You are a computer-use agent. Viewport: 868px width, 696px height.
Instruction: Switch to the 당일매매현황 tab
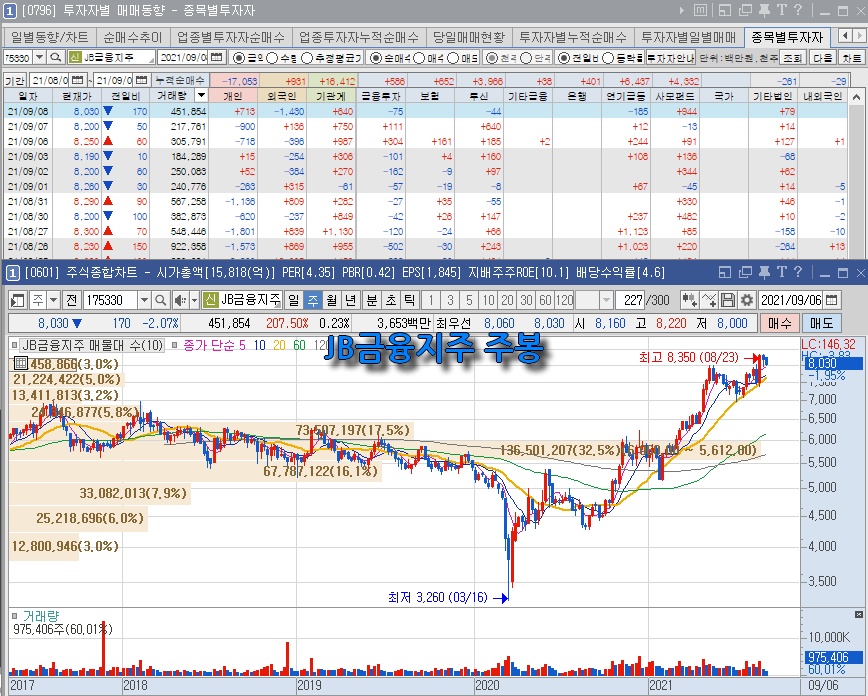(x=469, y=37)
